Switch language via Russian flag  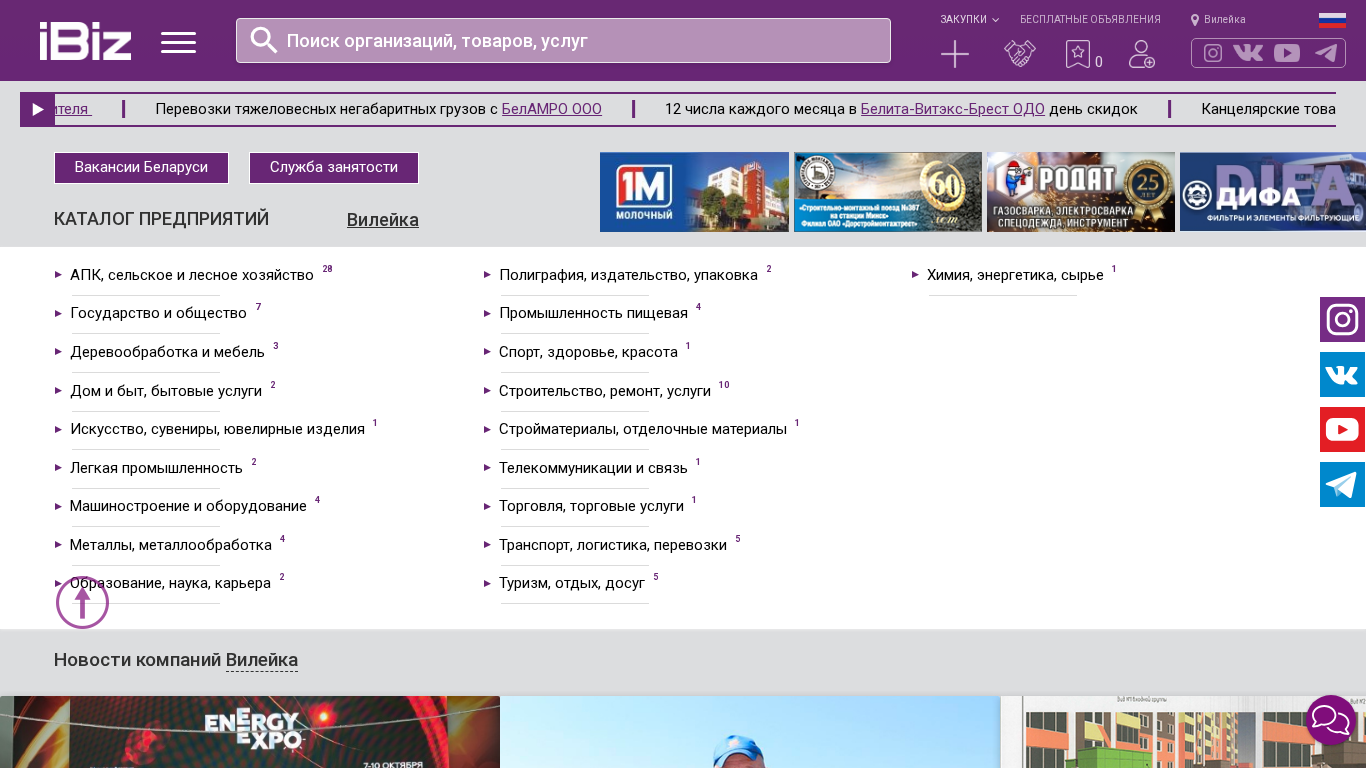1332,20
